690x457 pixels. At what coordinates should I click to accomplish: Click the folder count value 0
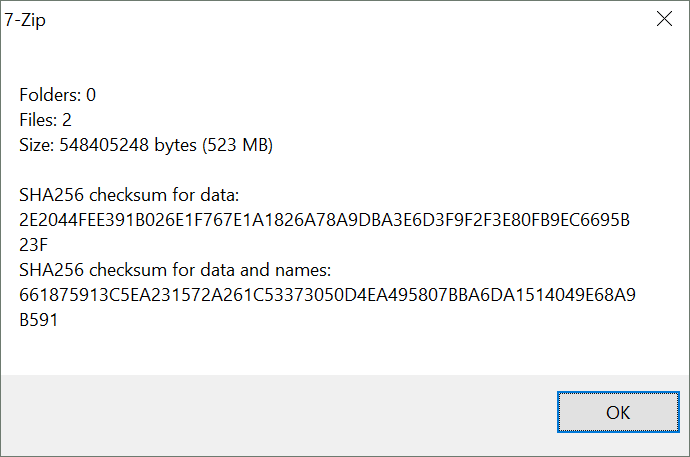(x=91, y=95)
